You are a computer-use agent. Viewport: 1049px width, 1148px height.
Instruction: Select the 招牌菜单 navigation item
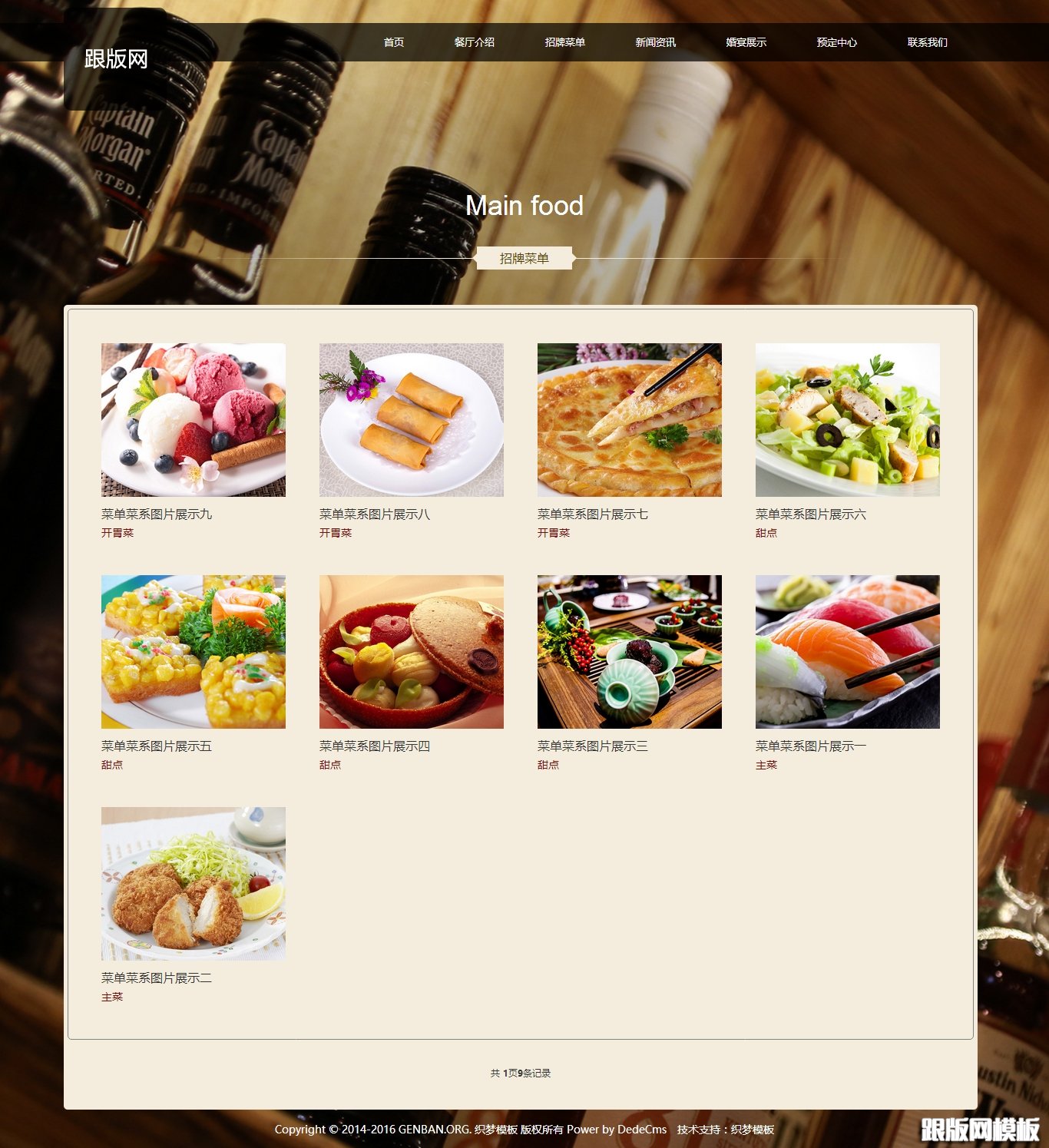pyautogui.click(x=565, y=42)
